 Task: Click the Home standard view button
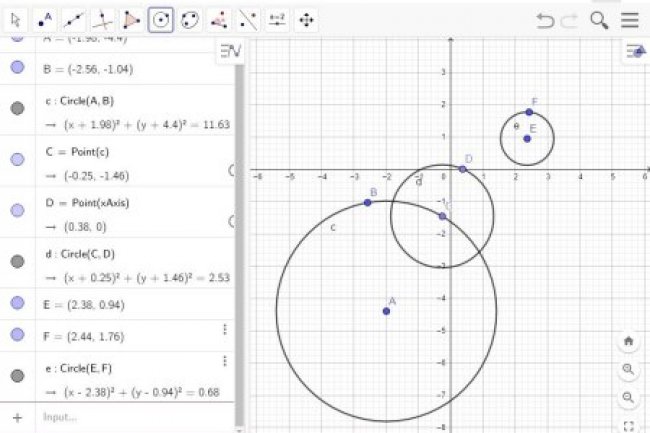628,341
